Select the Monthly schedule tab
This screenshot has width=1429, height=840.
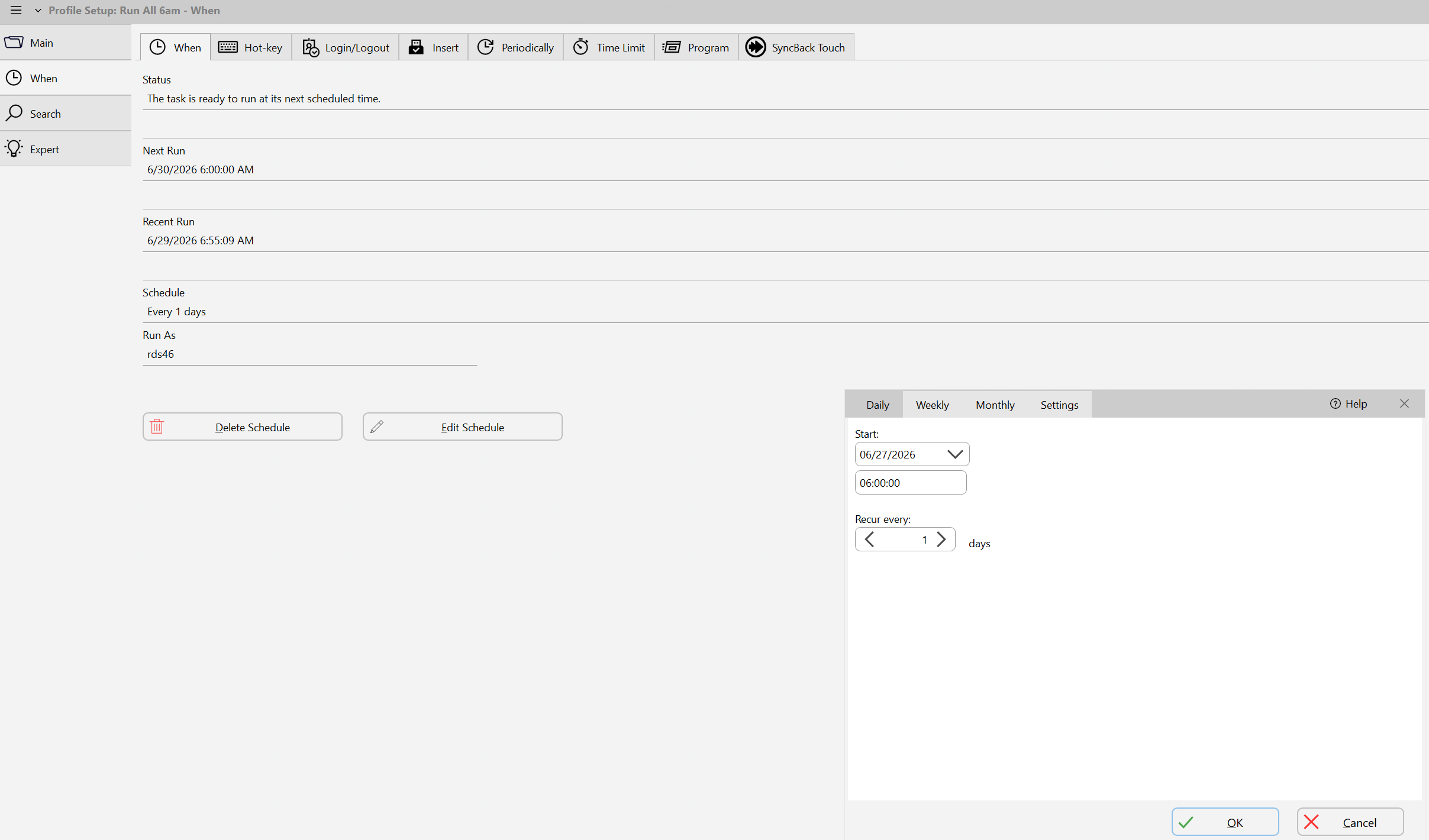995,405
